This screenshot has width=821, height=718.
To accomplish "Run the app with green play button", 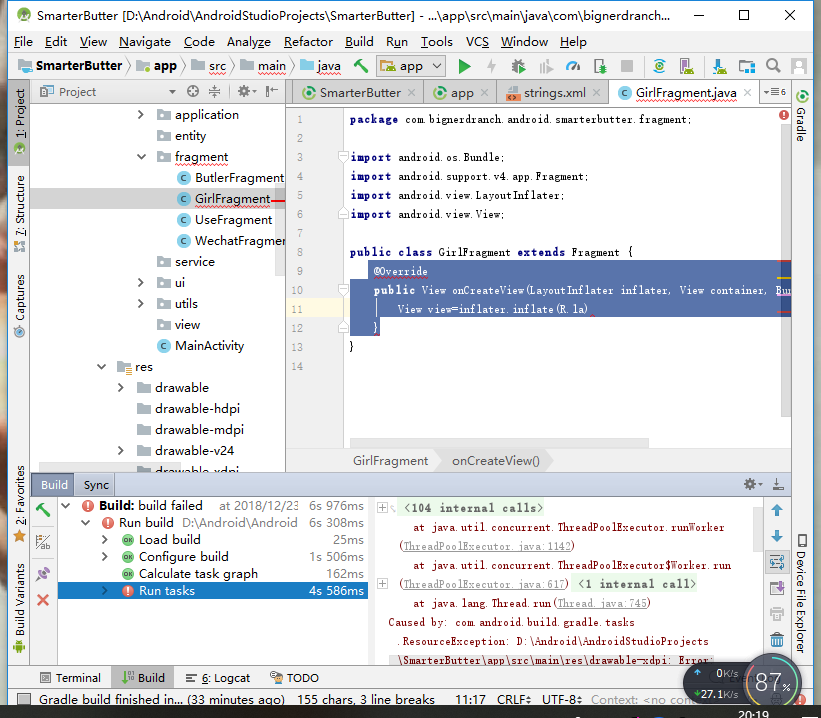I will click(x=464, y=66).
